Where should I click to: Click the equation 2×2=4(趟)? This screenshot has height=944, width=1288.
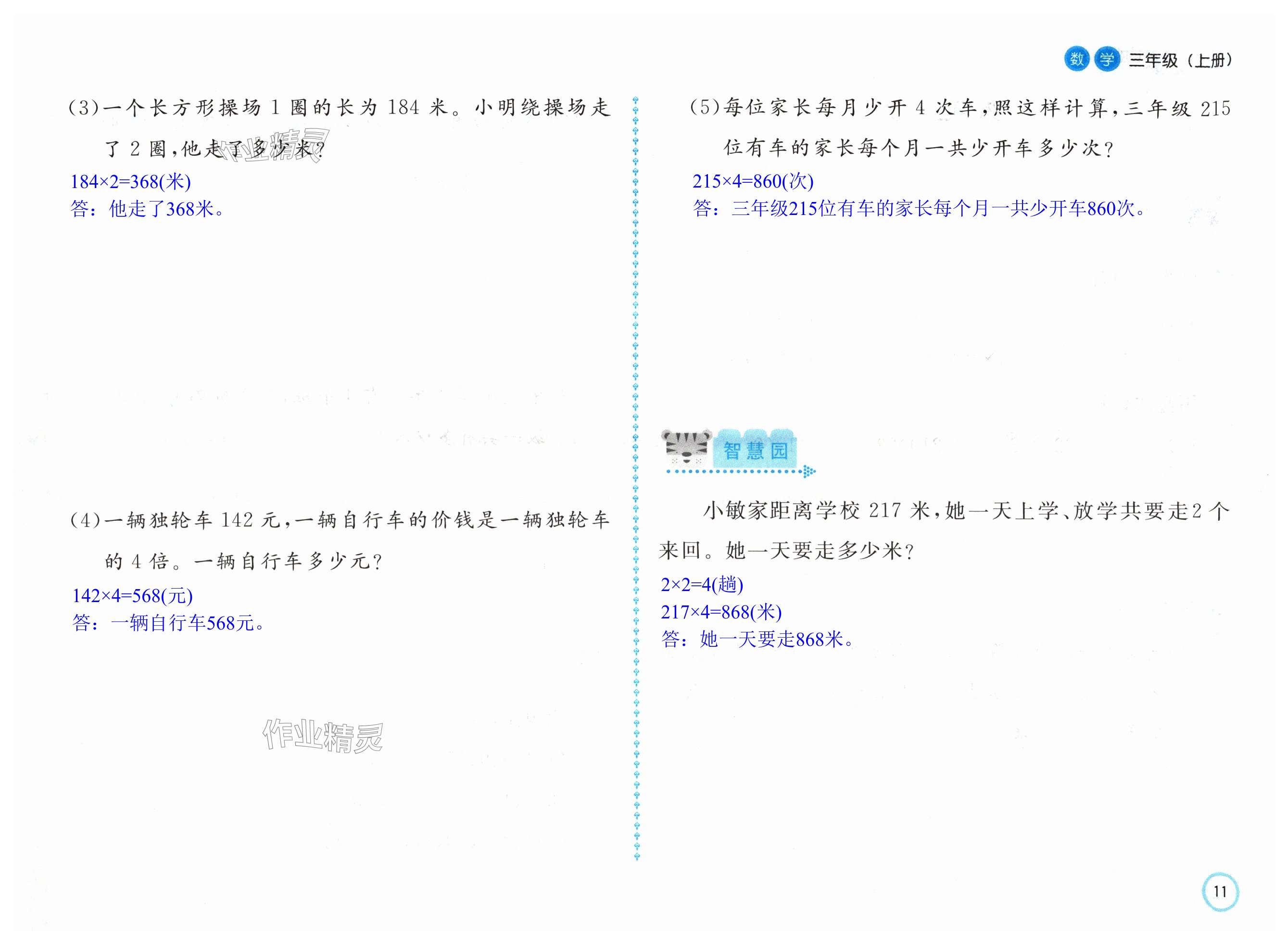click(702, 585)
